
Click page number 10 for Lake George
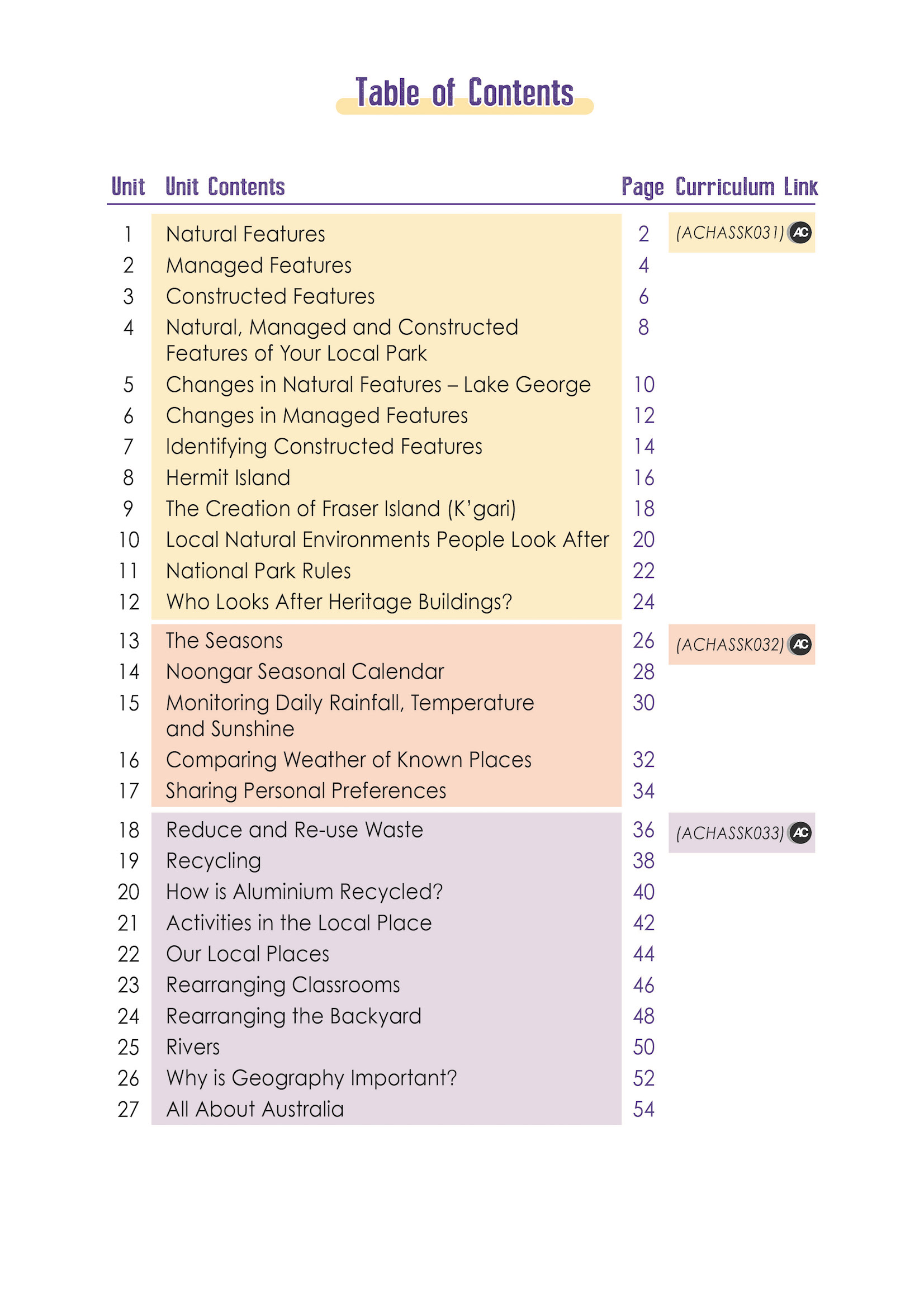[x=644, y=385]
